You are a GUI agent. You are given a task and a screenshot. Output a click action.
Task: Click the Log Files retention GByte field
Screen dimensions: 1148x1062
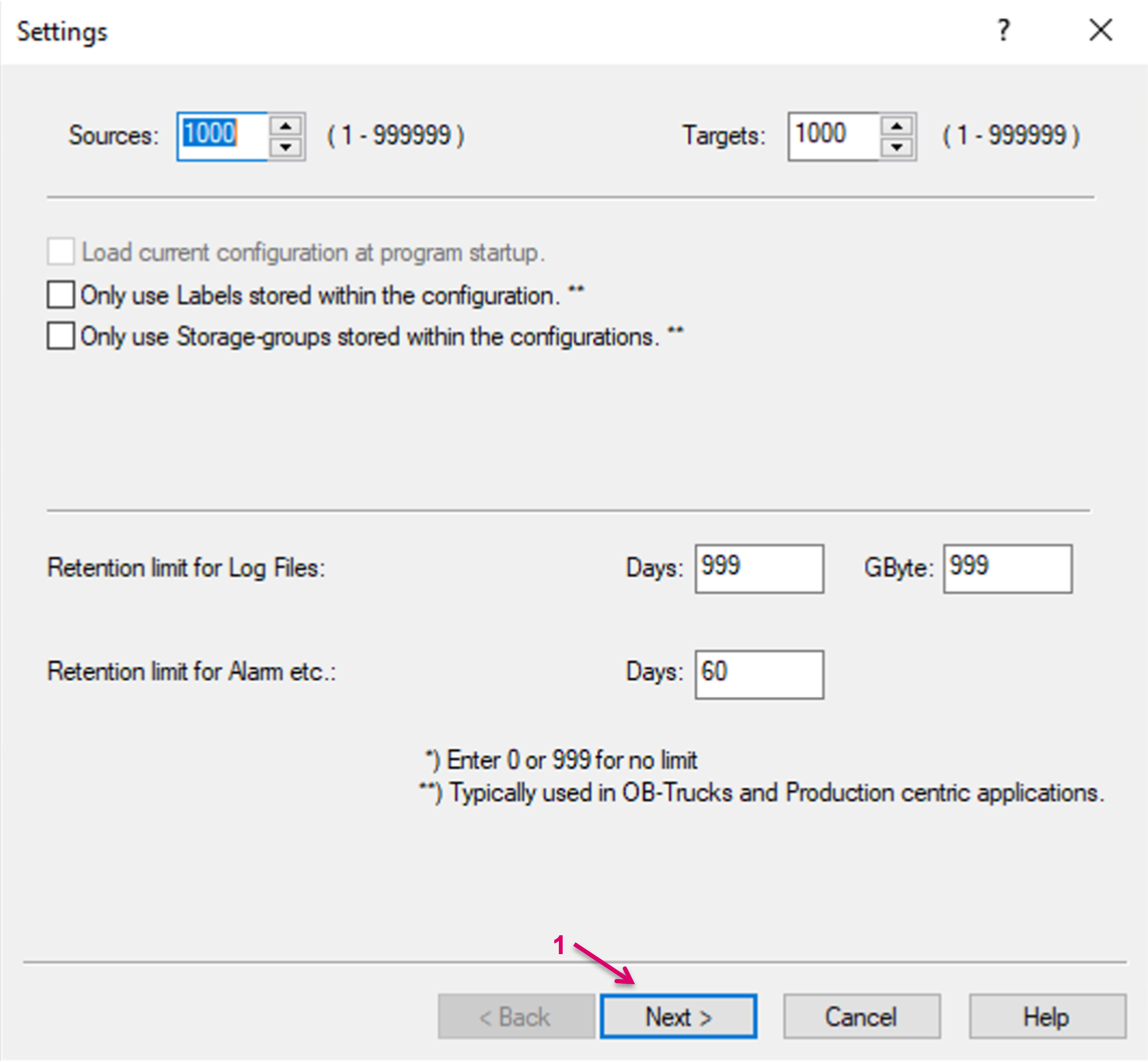[x=1007, y=568]
